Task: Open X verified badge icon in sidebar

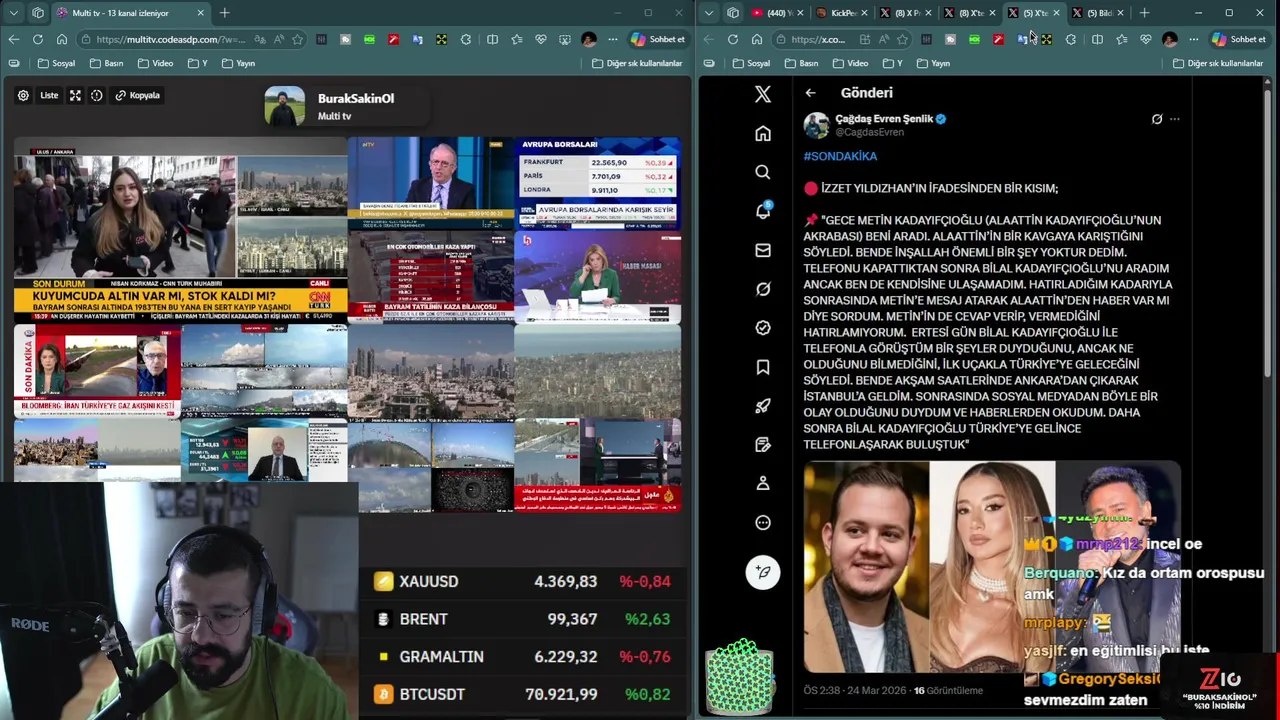Action: (763, 328)
